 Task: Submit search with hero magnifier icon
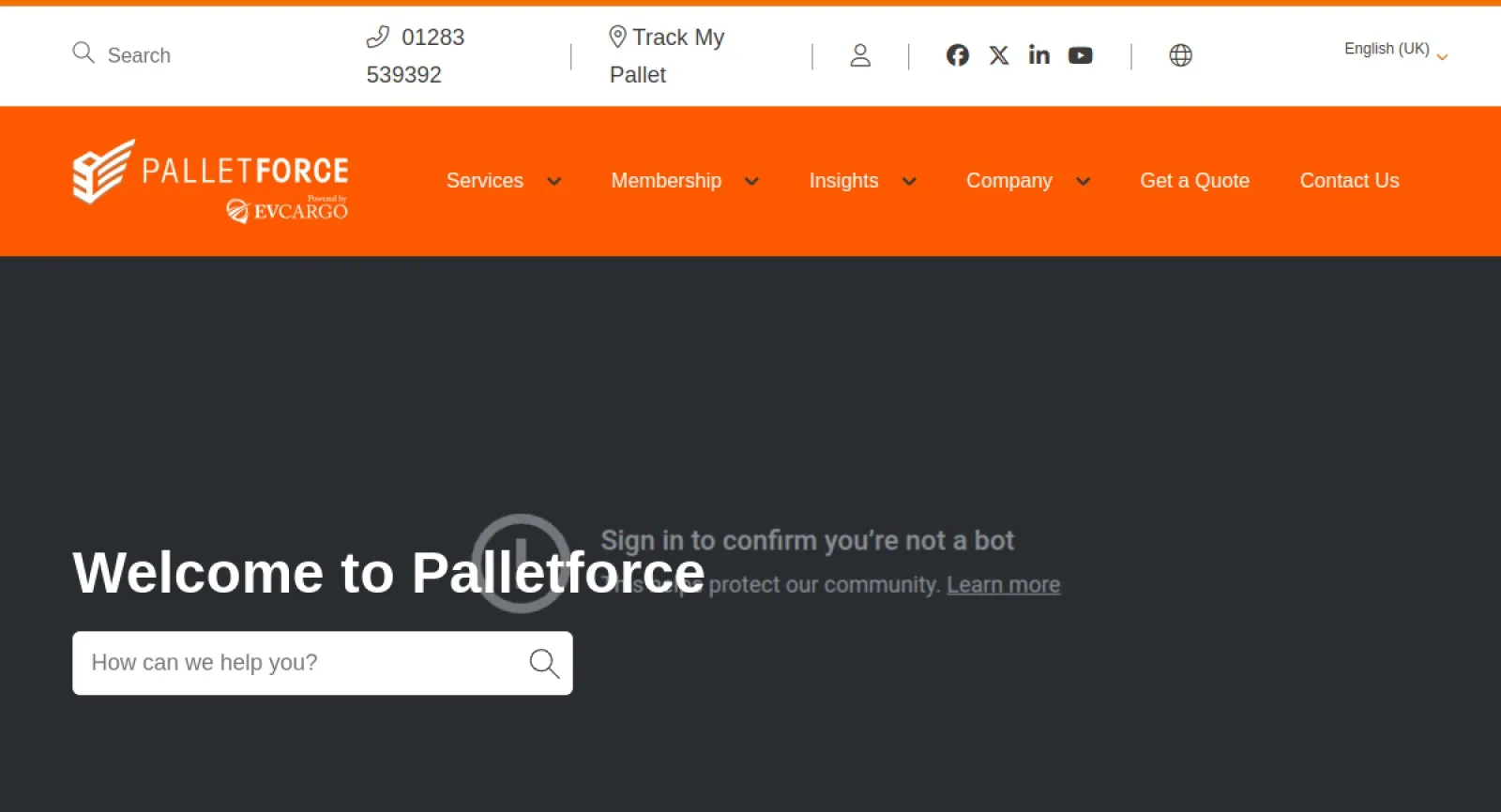click(544, 663)
